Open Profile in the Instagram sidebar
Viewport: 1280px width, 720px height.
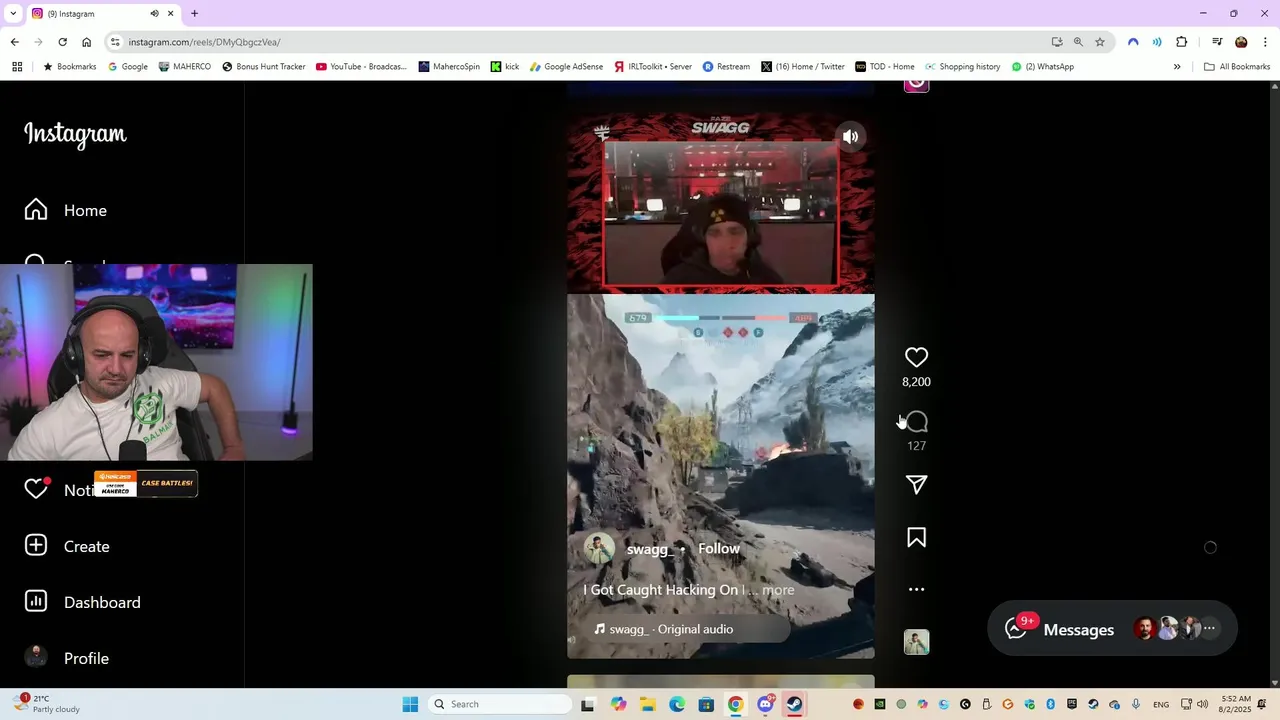(67, 658)
